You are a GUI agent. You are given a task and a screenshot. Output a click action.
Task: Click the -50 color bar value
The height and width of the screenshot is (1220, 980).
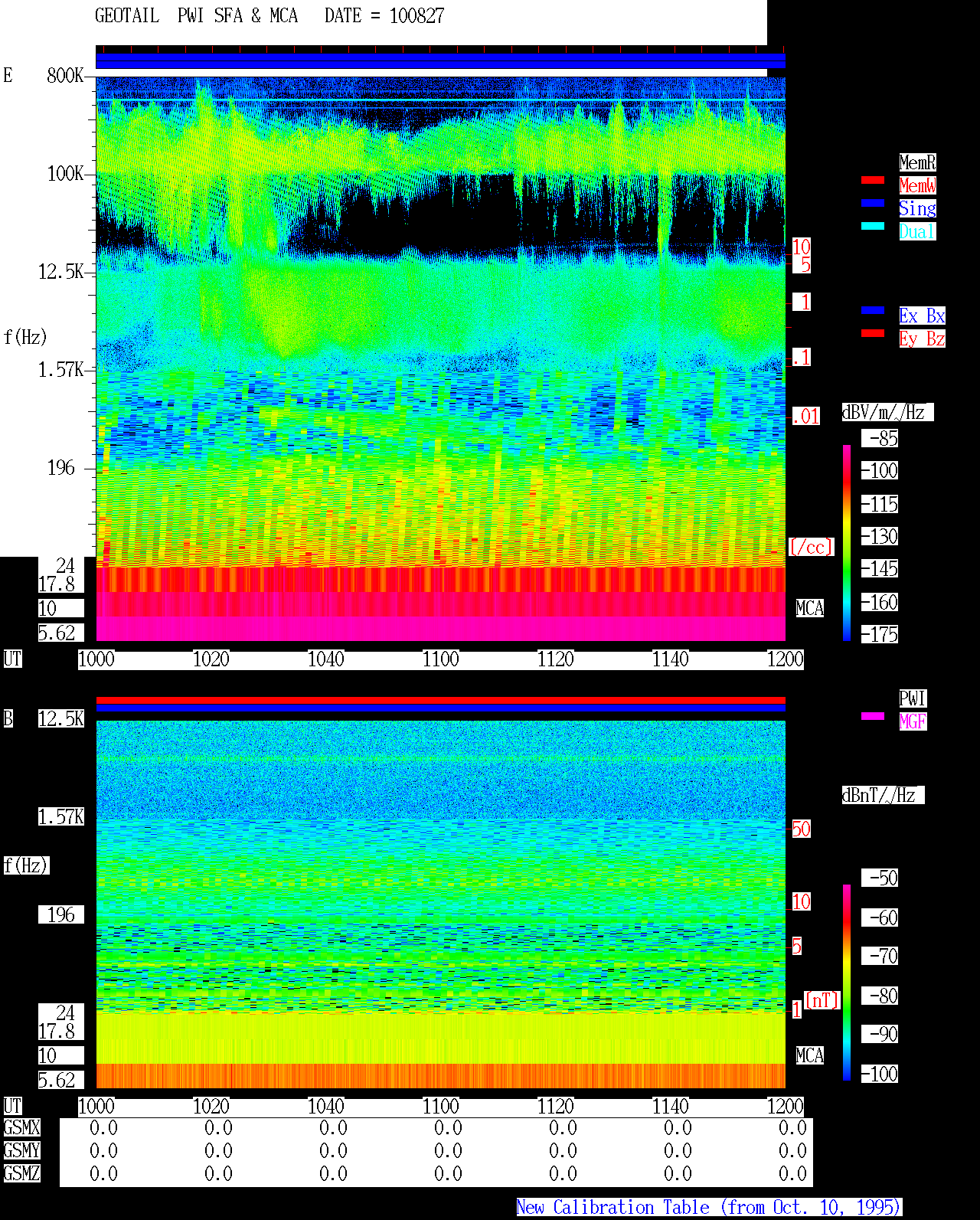880,878
